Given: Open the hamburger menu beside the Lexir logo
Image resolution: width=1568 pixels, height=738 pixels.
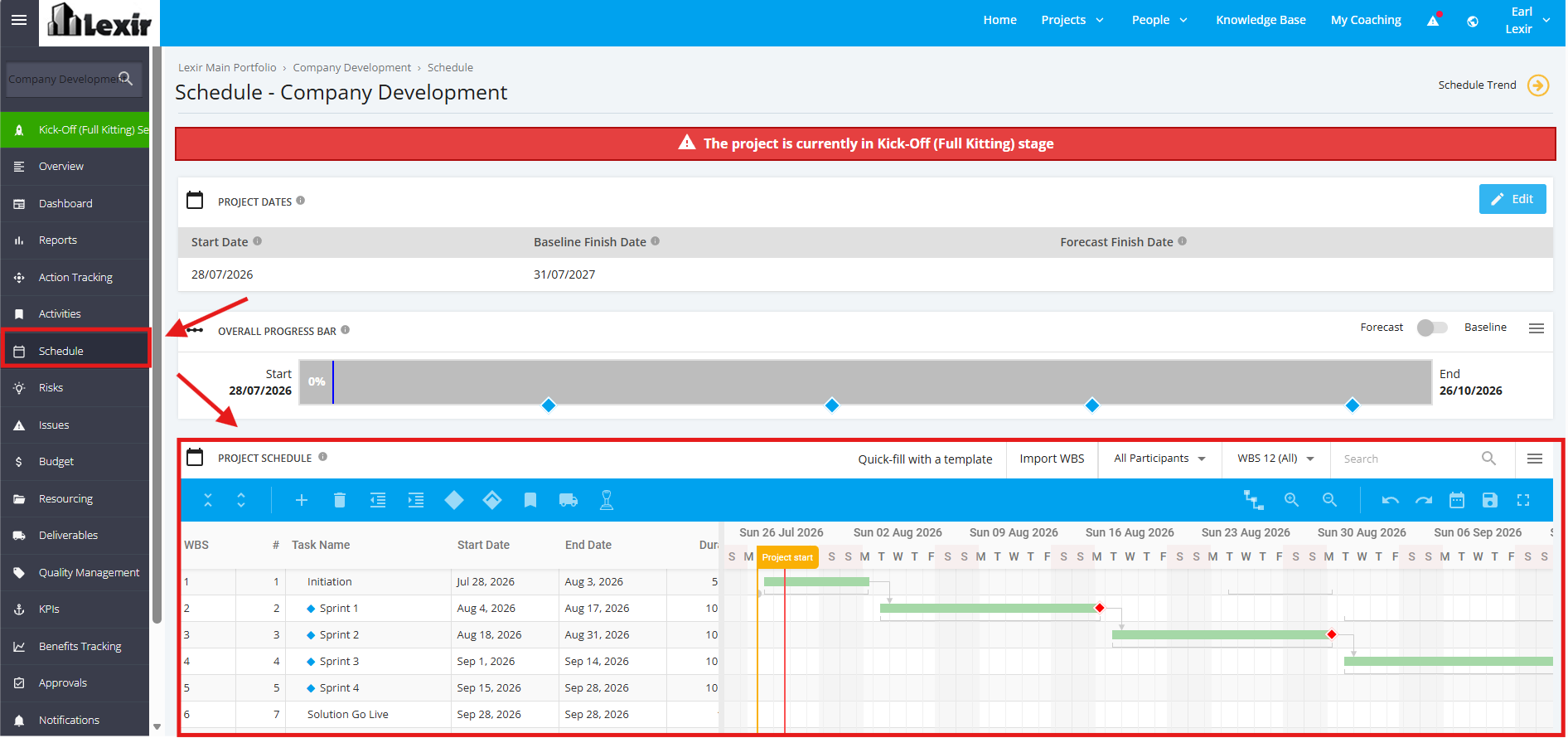Looking at the screenshot, I should pyautogui.click(x=19, y=20).
